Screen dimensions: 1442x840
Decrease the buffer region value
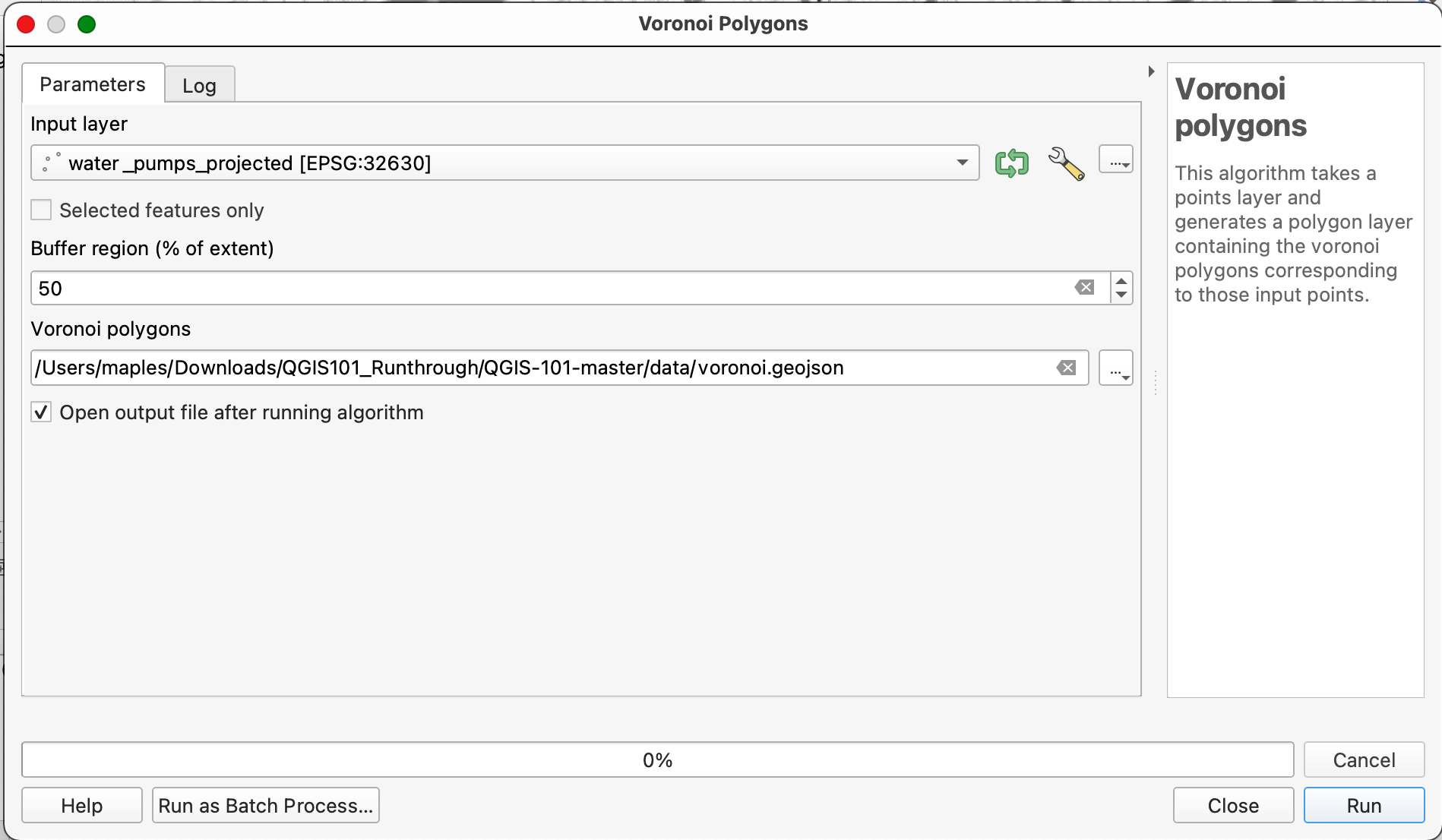[1121, 295]
